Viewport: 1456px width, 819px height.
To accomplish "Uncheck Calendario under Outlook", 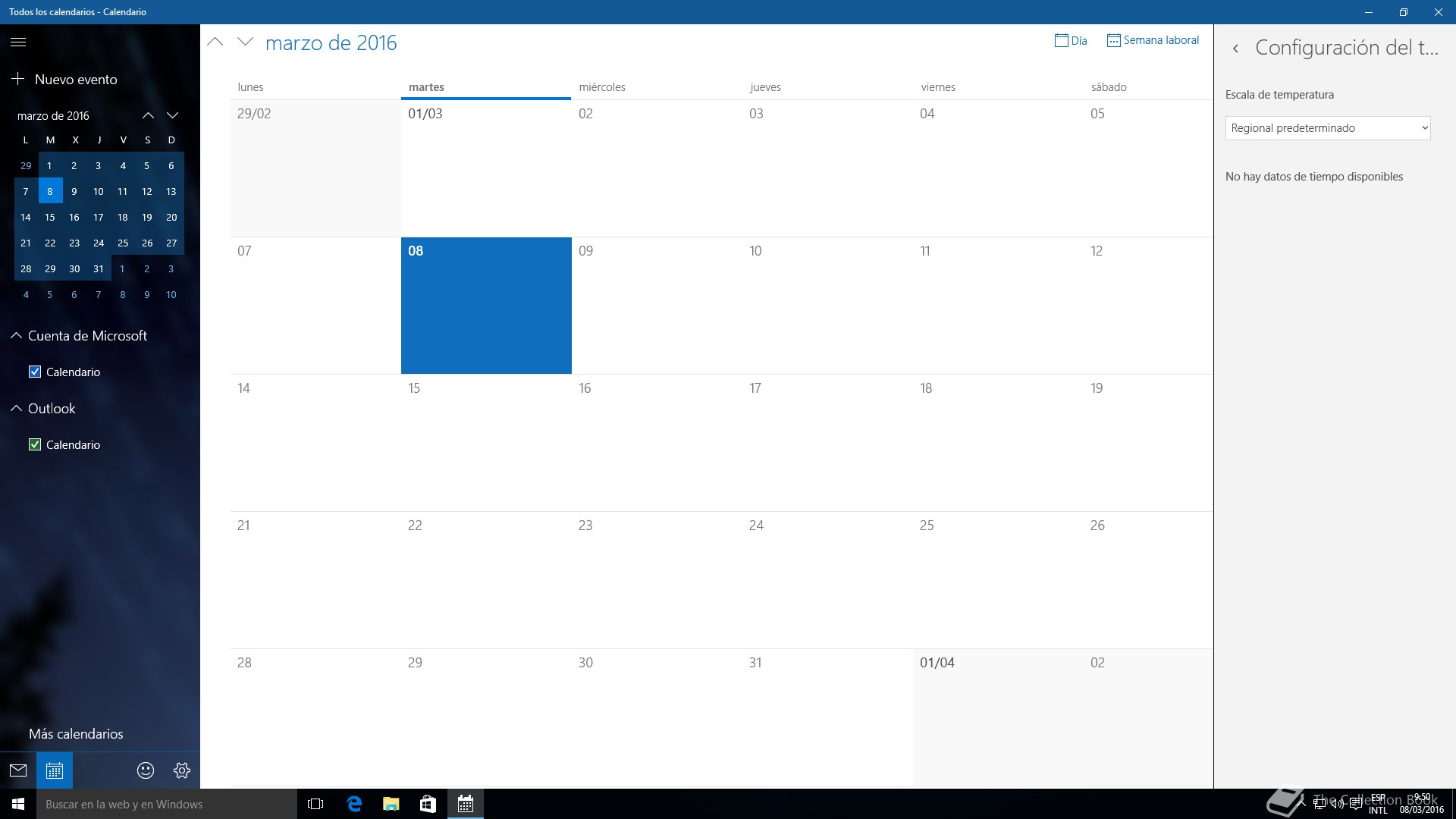I will 35,444.
